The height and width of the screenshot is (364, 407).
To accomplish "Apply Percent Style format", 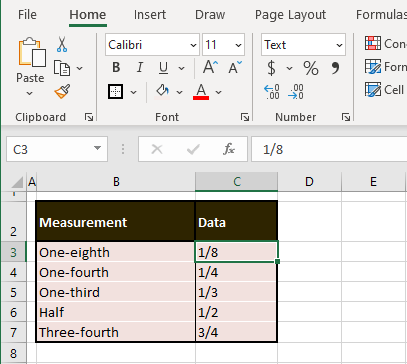I will coord(311,68).
